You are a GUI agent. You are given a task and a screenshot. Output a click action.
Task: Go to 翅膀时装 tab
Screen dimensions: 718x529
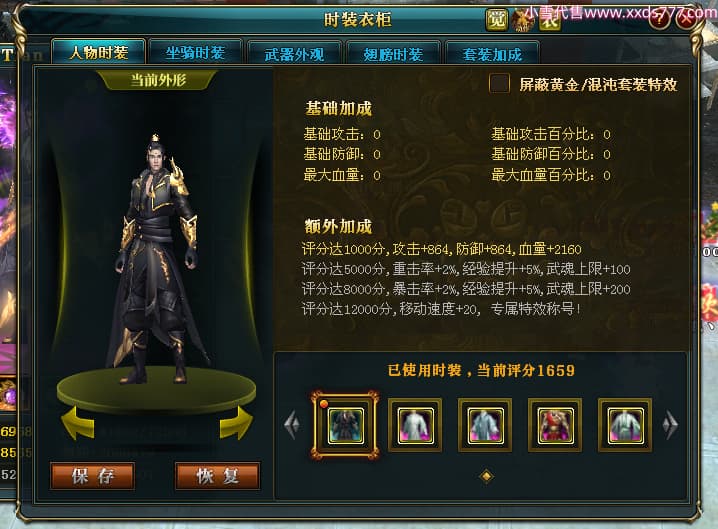point(393,54)
